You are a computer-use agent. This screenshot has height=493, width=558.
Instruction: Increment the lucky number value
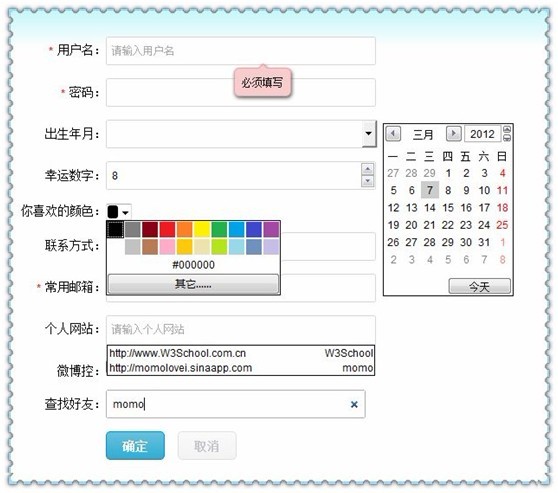(x=368, y=169)
